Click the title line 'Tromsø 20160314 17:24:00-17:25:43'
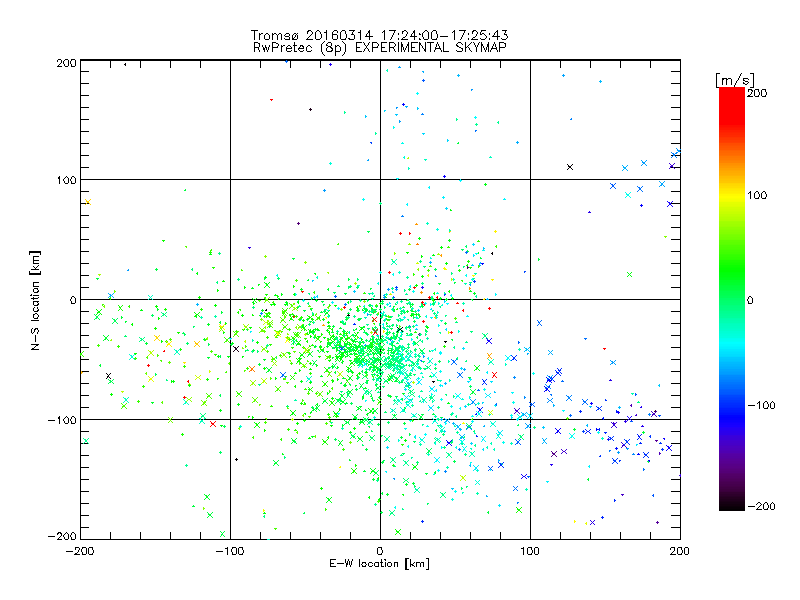 380,35
